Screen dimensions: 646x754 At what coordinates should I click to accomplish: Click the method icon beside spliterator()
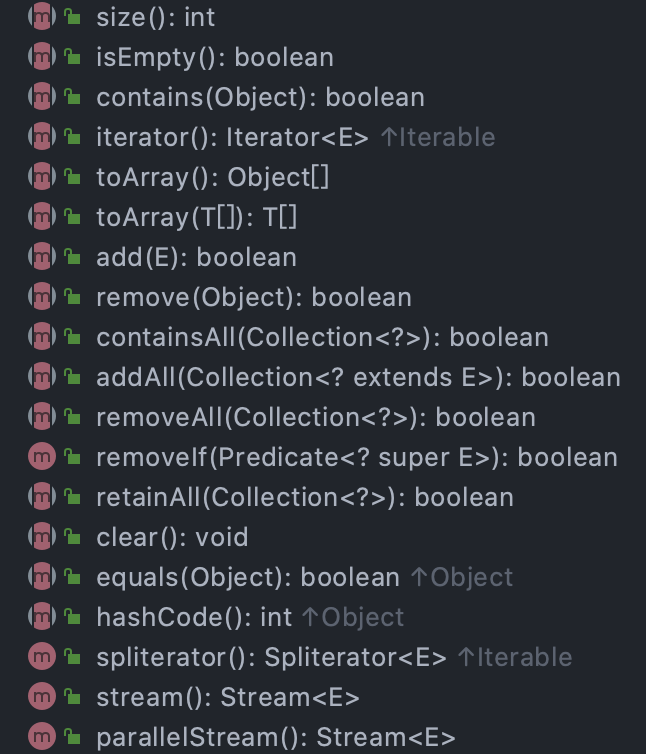41,657
